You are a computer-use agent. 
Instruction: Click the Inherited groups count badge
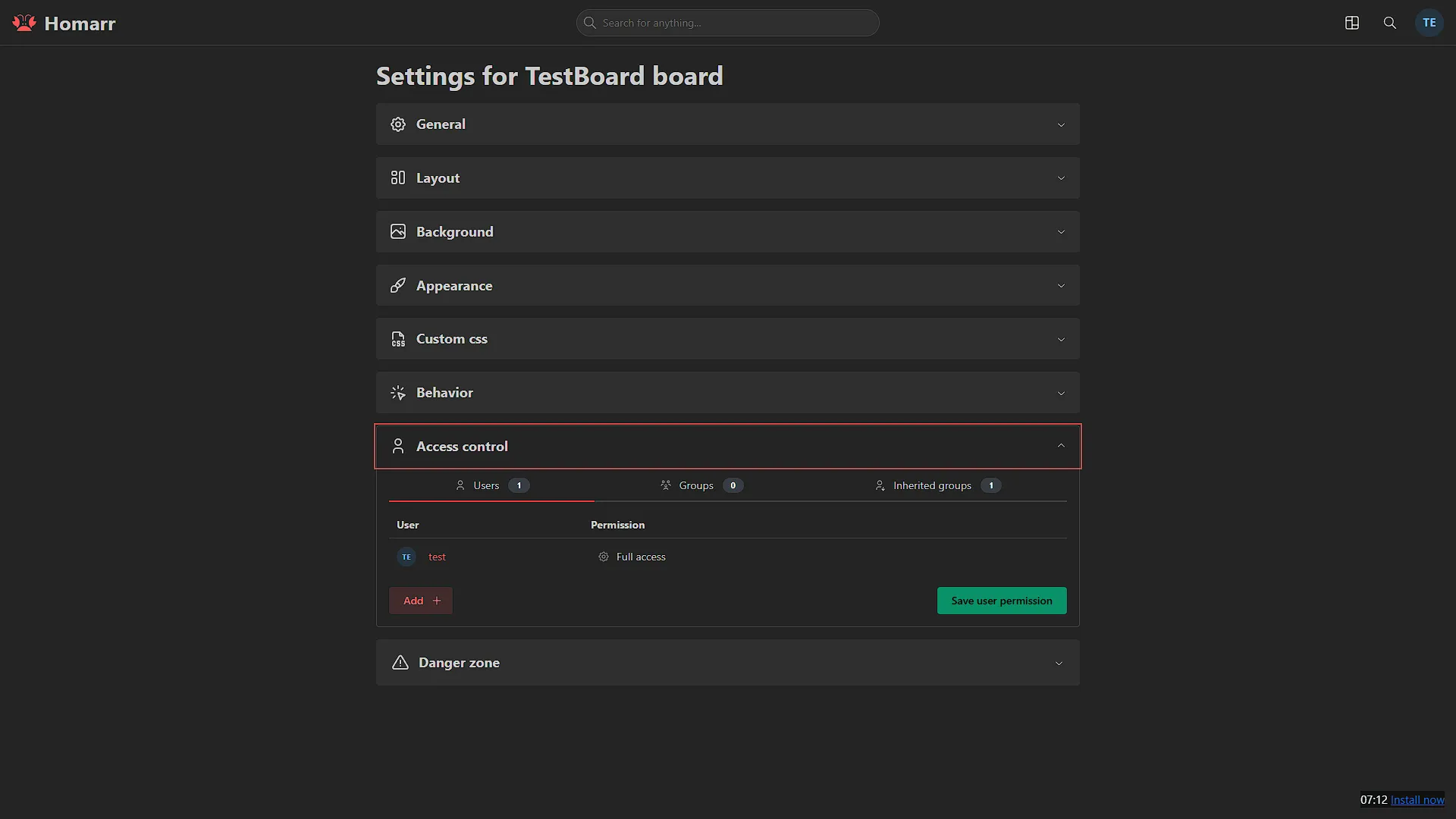coord(990,485)
